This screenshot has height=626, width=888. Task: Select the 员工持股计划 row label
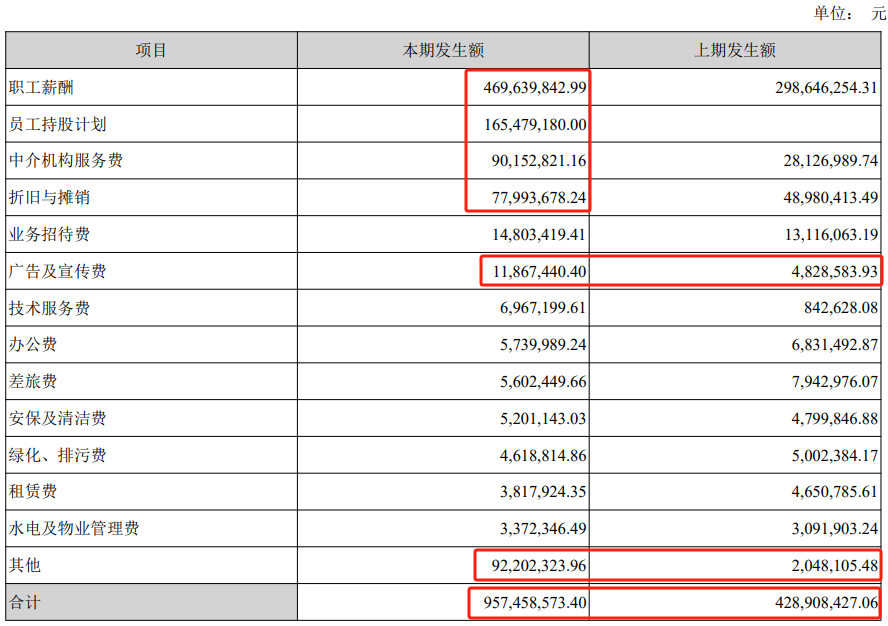coord(58,124)
